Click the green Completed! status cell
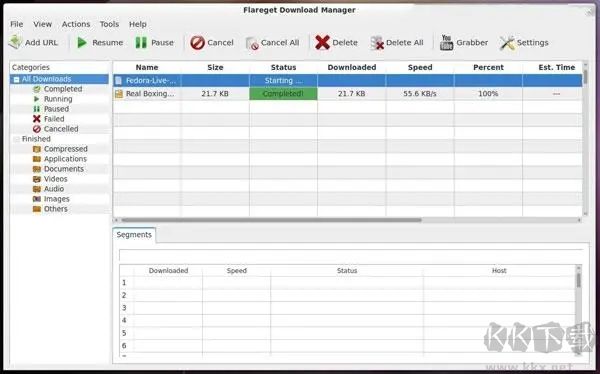This screenshot has width=600, height=374. [x=284, y=93]
